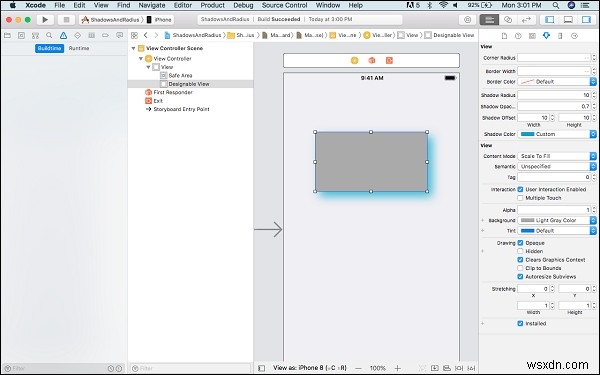Image resolution: width=600 pixels, height=375 pixels.
Task: Toggle the document outline button
Action: point(261,368)
